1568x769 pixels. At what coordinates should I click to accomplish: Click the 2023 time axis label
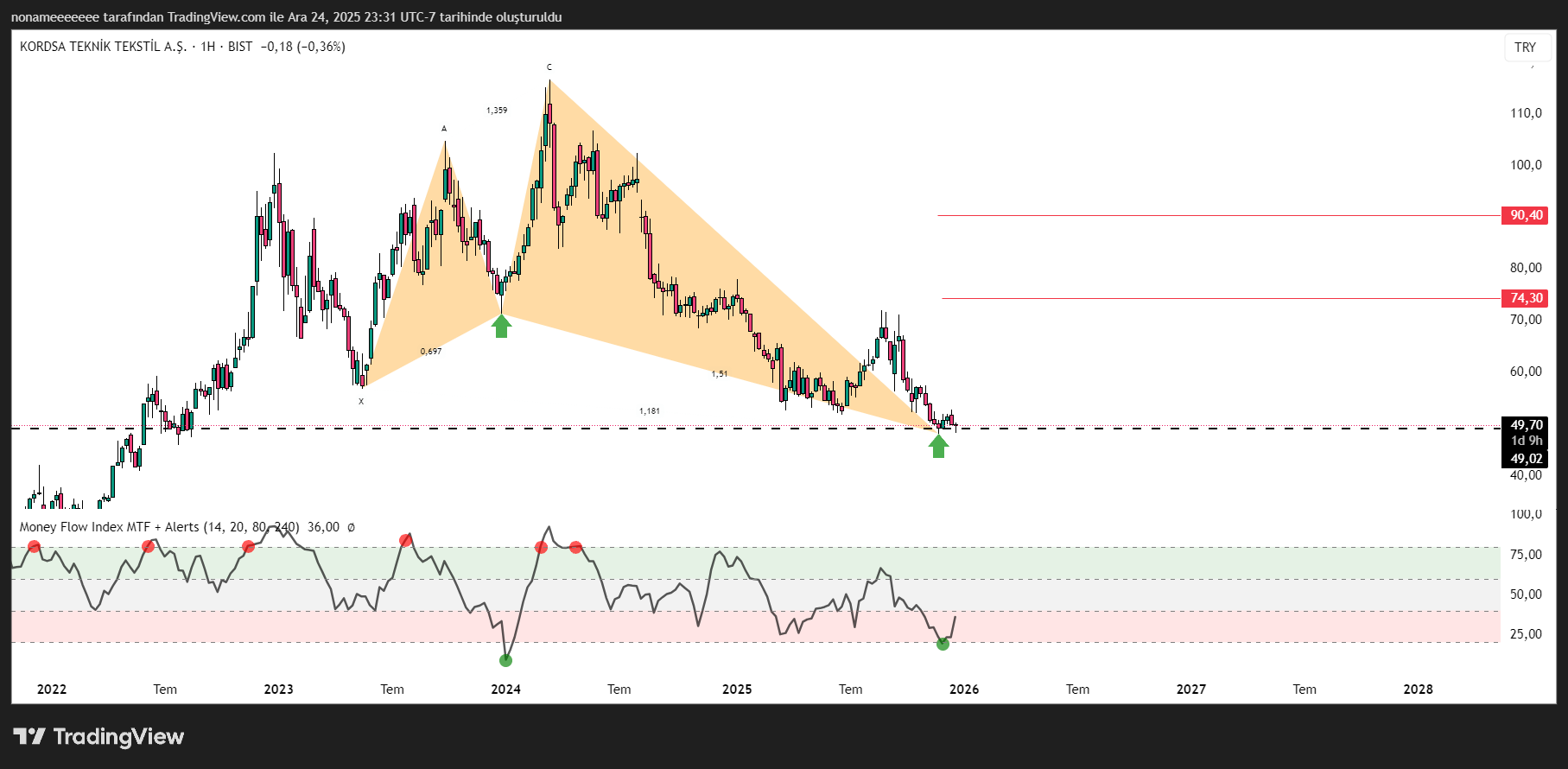click(x=278, y=689)
